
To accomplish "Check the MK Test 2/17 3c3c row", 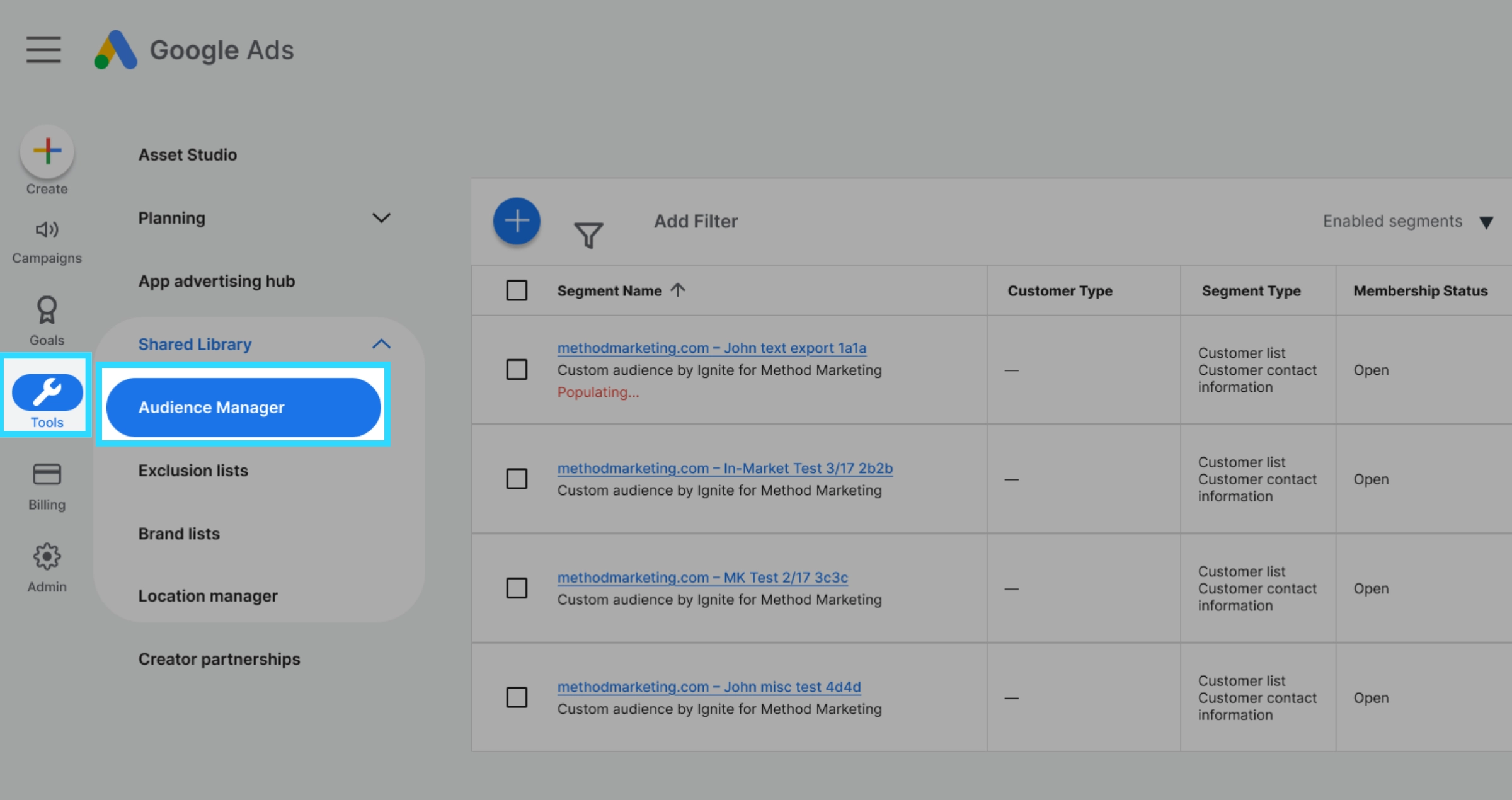I will click(x=517, y=588).
